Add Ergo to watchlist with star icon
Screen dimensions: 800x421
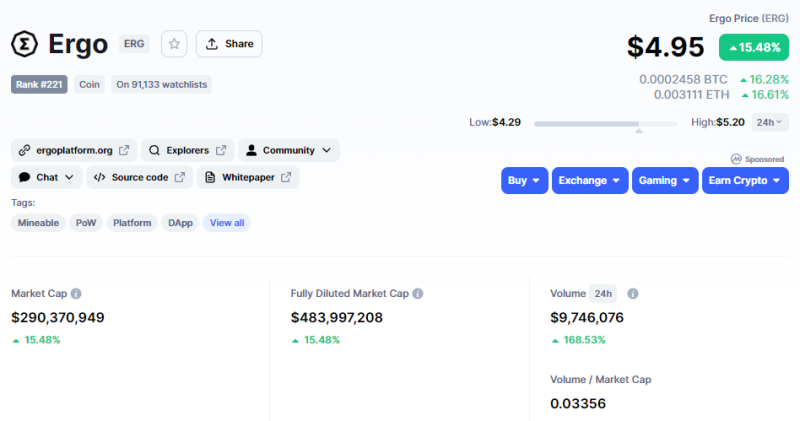pyautogui.click(x=174, y=44)
